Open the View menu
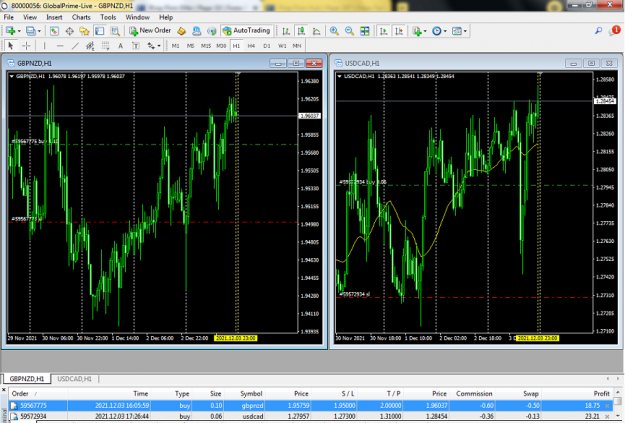This screenshot has width=625, height=423. coord(30,17)
